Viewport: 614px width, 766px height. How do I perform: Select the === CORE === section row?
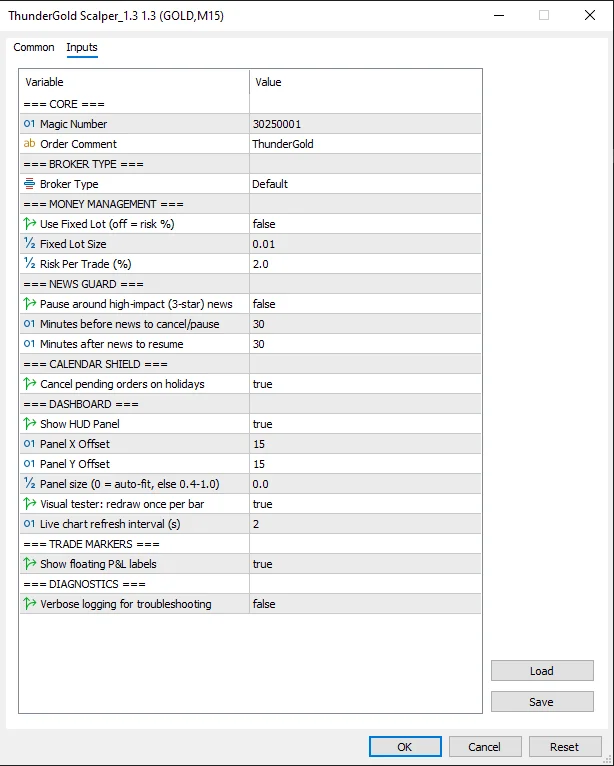pos(250,104)
